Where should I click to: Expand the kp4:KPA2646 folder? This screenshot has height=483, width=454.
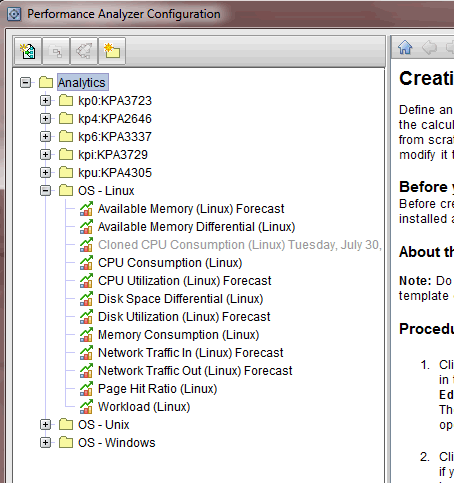coord(45,118)
